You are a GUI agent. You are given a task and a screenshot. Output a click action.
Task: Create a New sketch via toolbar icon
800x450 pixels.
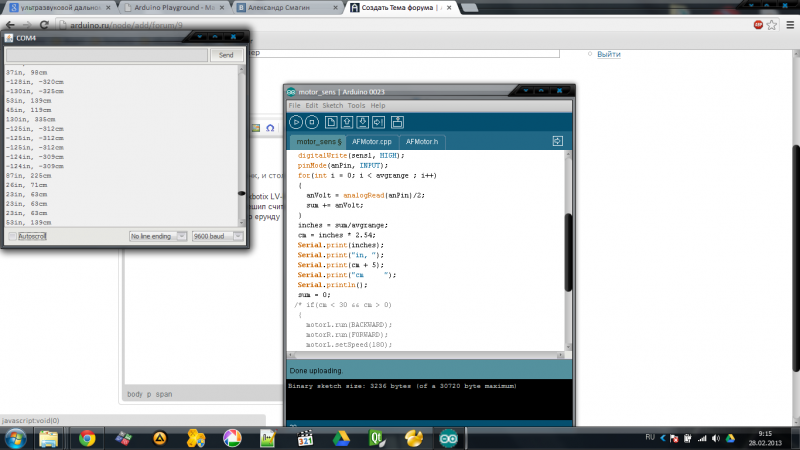pos(331,122)
